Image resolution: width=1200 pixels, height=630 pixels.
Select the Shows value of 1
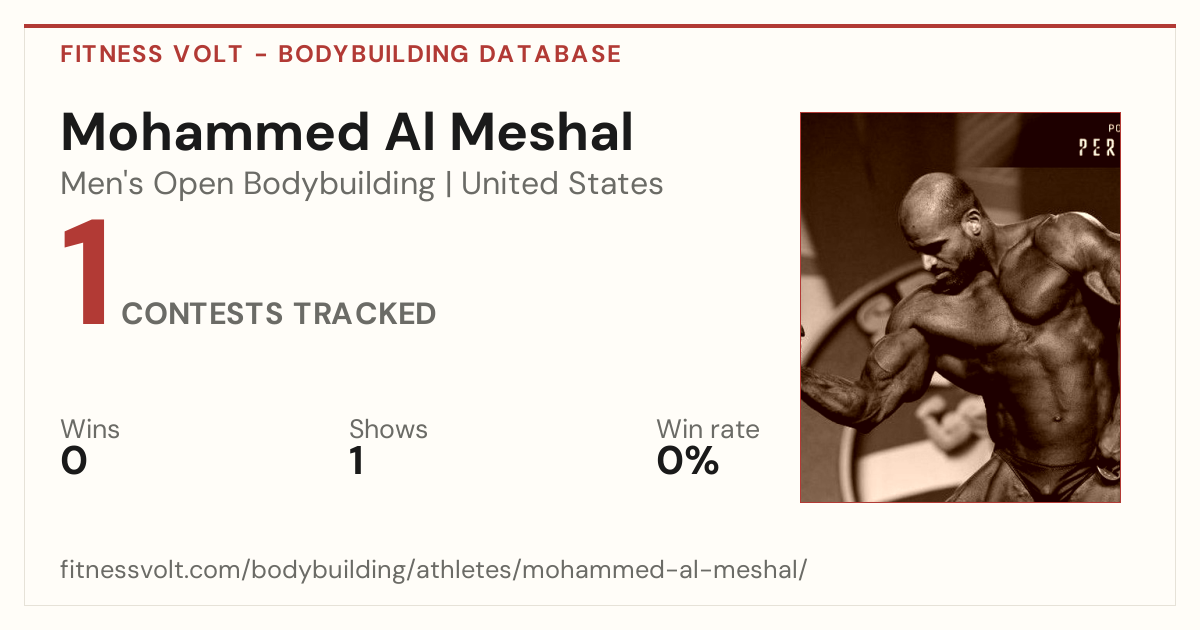[356, 461]
